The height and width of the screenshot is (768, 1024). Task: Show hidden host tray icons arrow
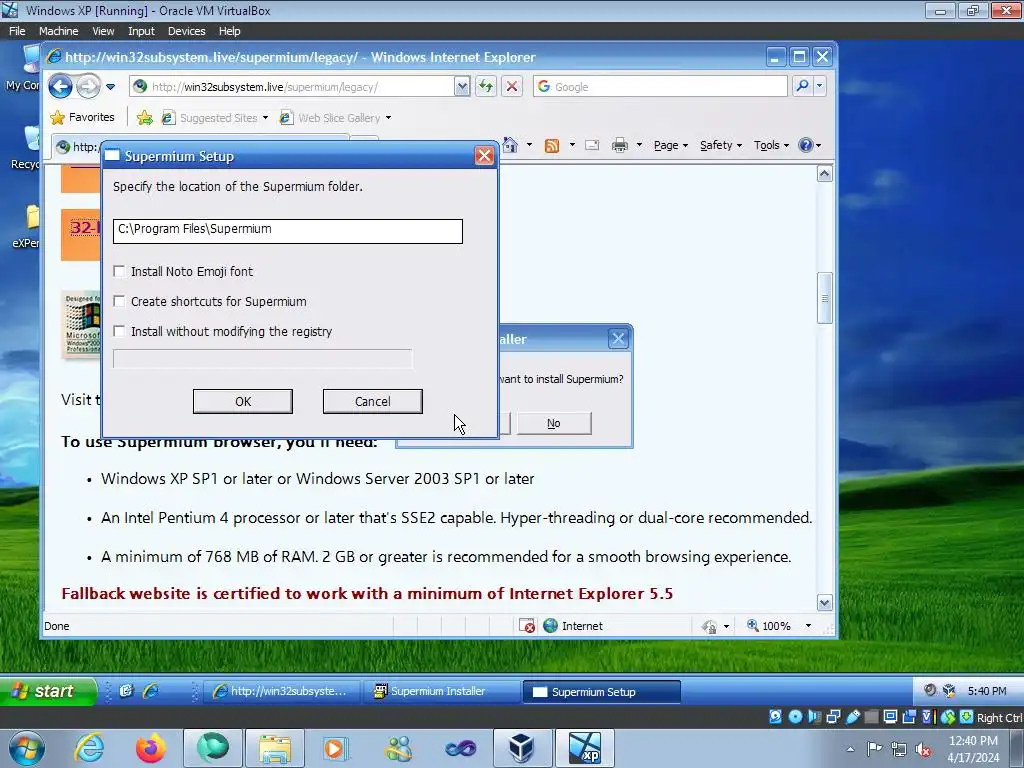click(x=850, y=749)
